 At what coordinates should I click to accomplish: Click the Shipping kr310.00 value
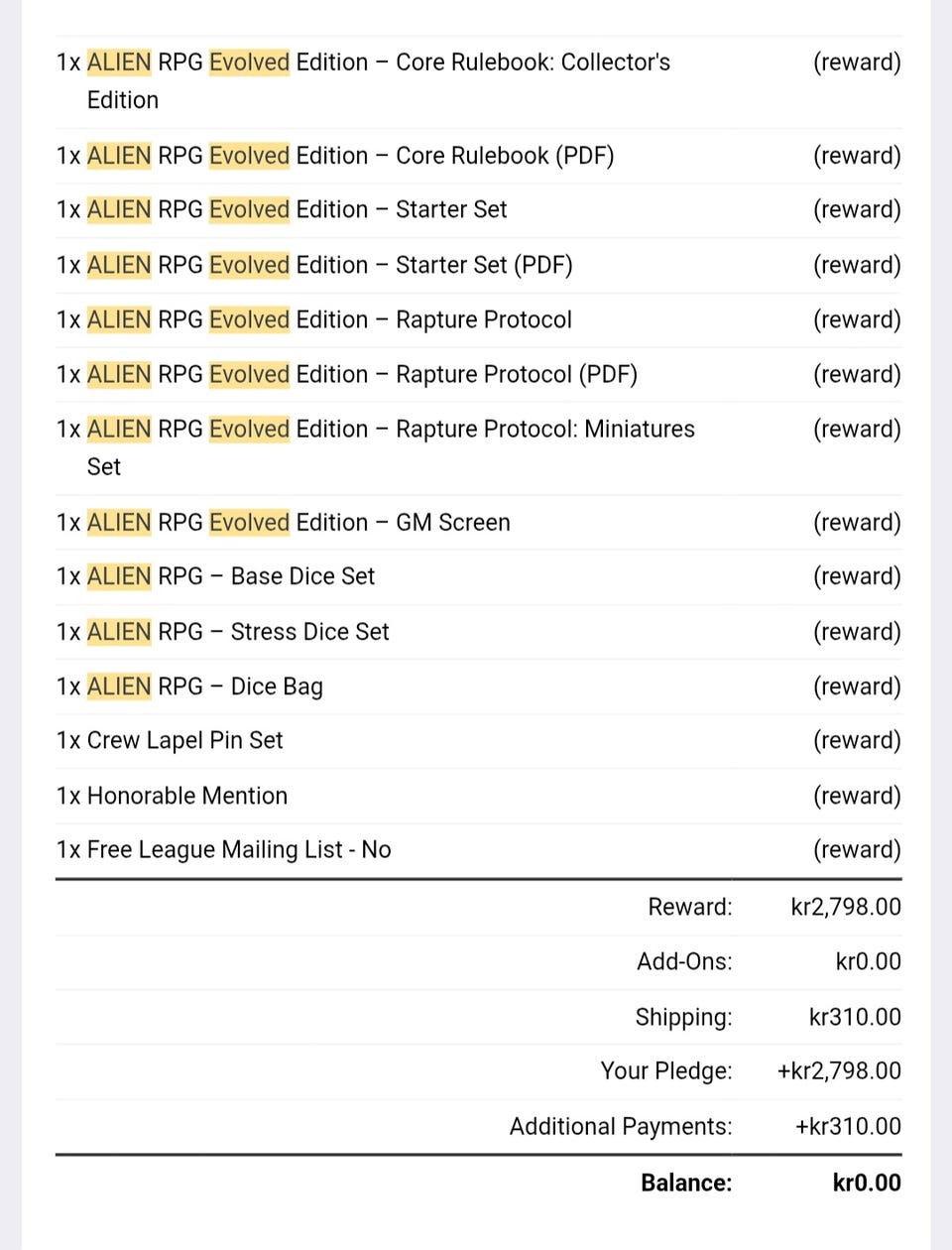(x=855, y=1017)
